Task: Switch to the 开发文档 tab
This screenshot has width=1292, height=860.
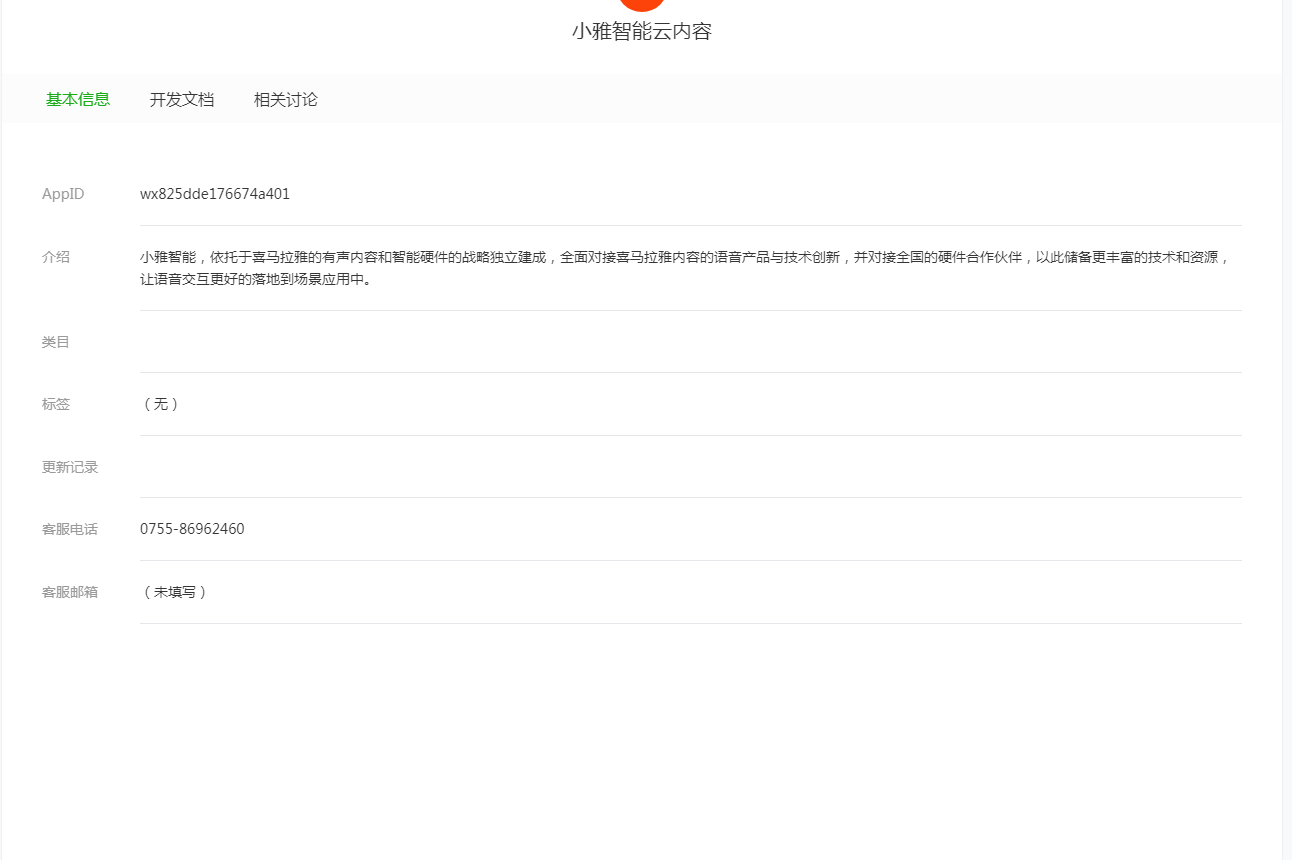Action: pos(182,99)
